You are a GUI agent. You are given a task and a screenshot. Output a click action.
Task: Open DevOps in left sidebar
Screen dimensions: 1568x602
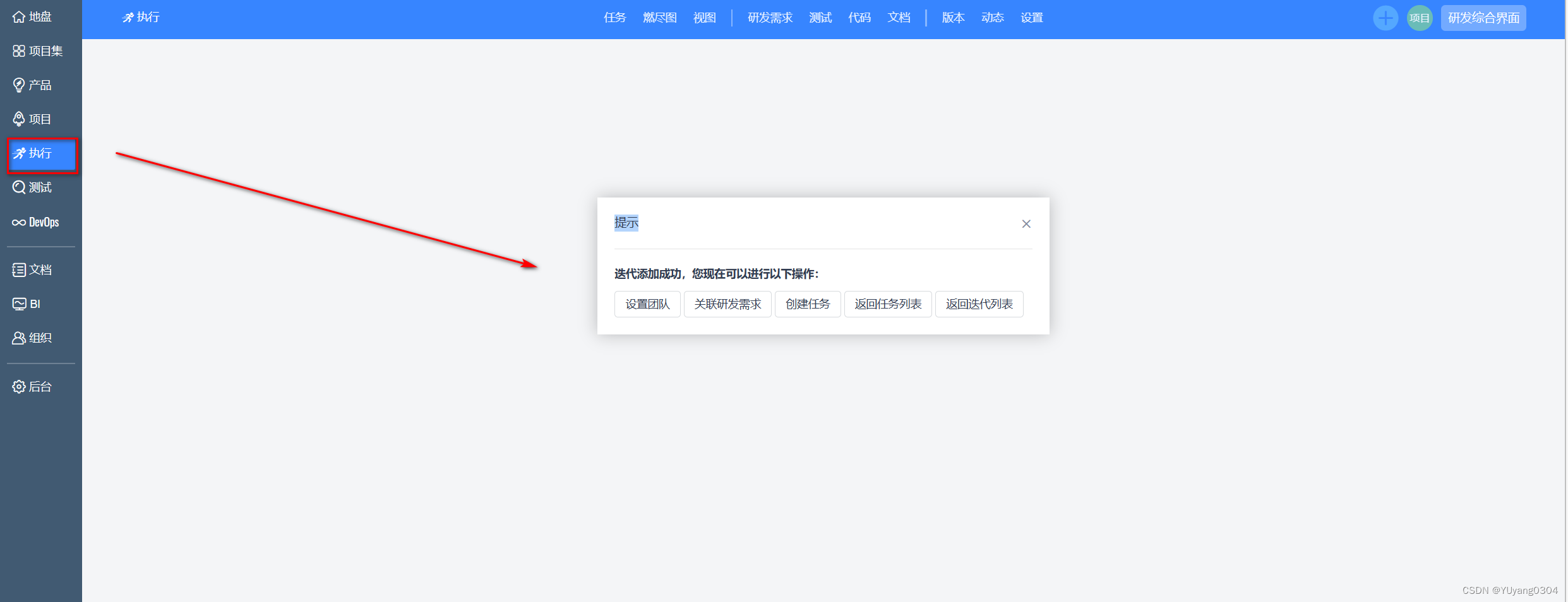pyautogui.click(x=36, y=222)
